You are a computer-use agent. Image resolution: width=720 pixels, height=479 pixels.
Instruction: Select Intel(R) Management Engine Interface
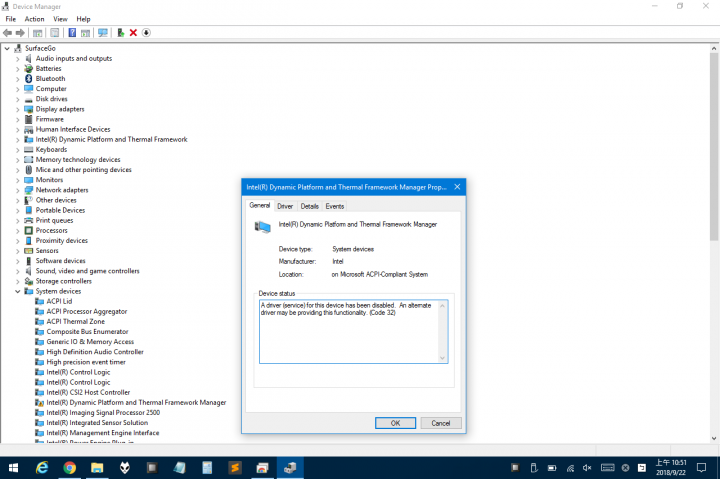(x=103, y=433)
